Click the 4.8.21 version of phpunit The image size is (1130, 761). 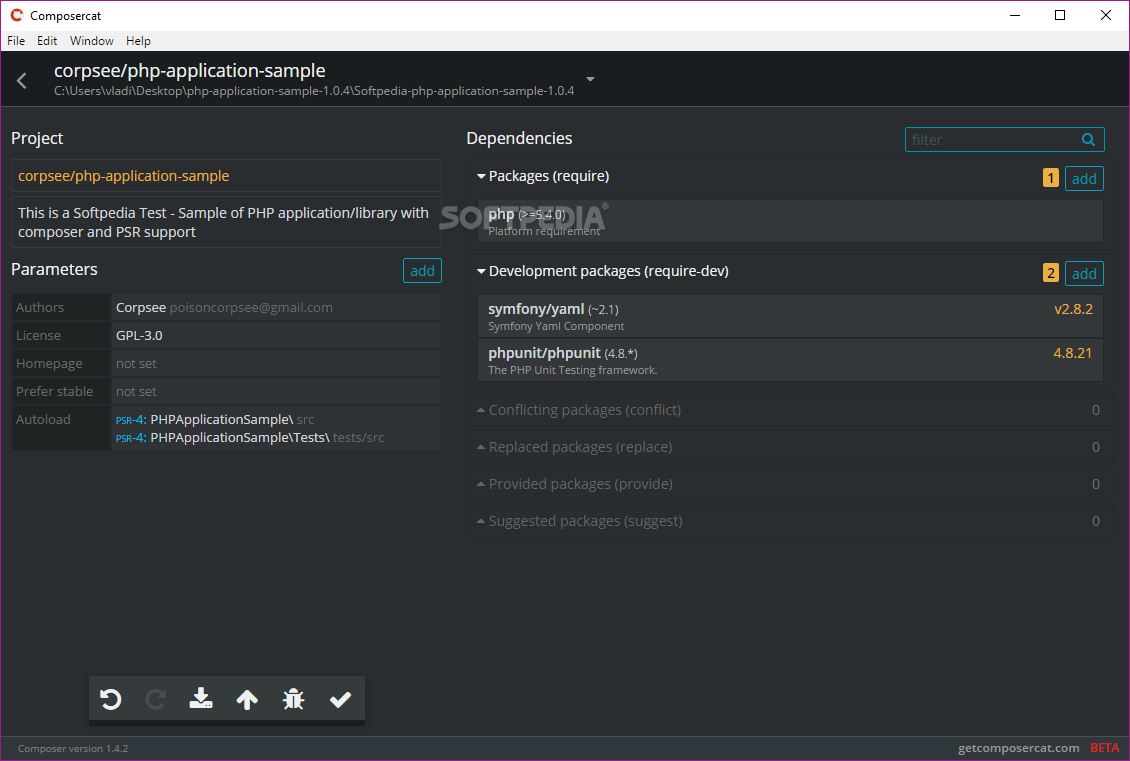coord(1072,353)
